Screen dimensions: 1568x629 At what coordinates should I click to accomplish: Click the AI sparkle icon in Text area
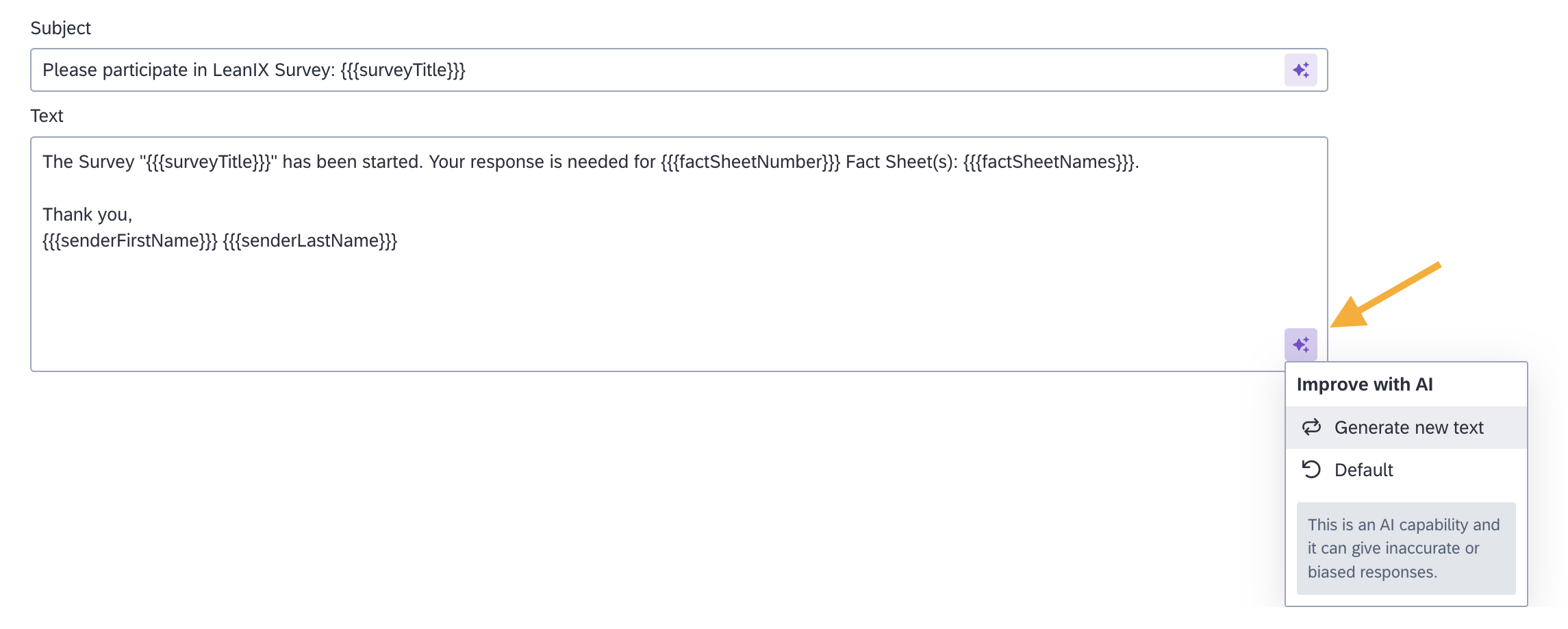click(x=1300, y=345)
